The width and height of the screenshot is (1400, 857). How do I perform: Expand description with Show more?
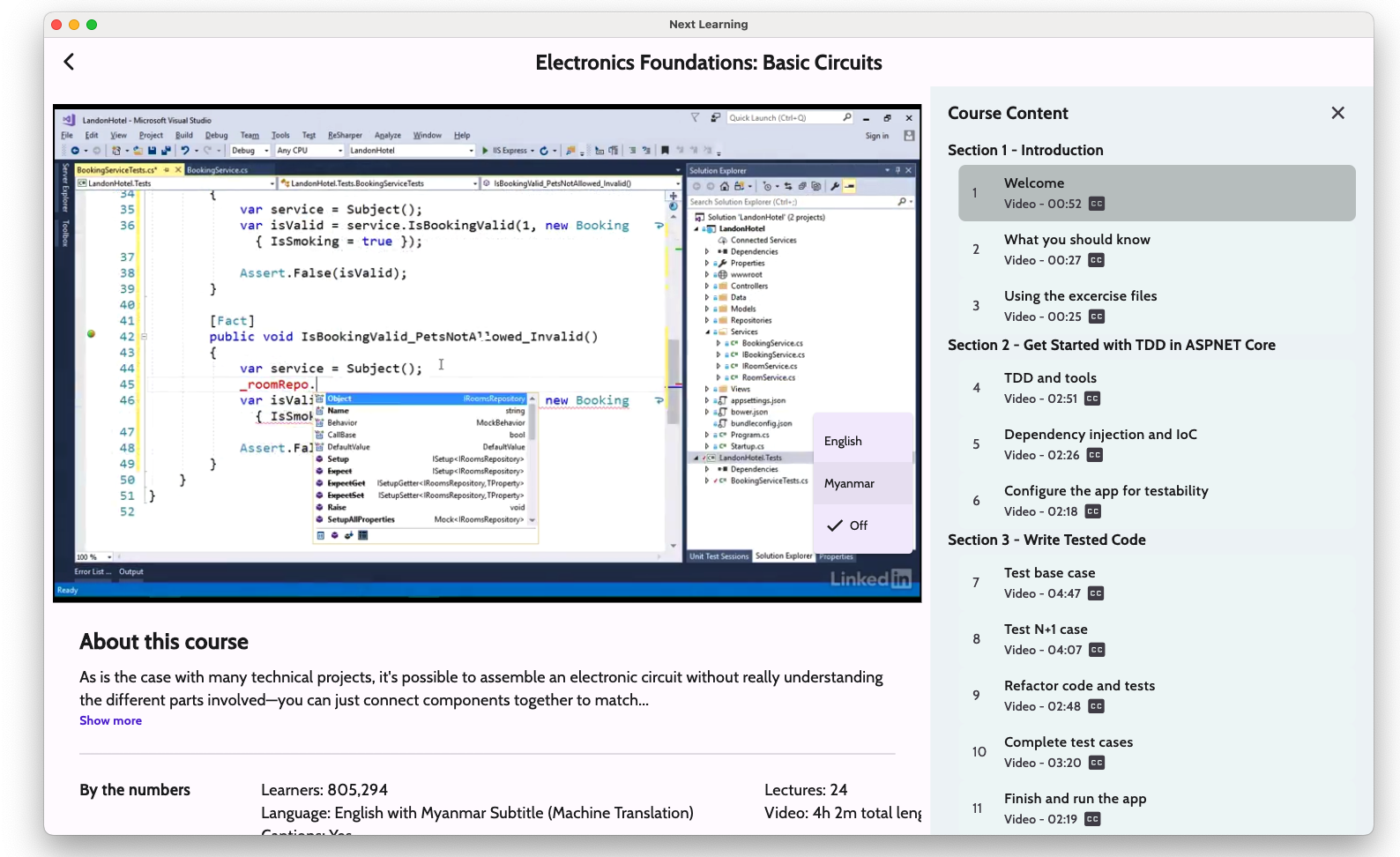110,720
